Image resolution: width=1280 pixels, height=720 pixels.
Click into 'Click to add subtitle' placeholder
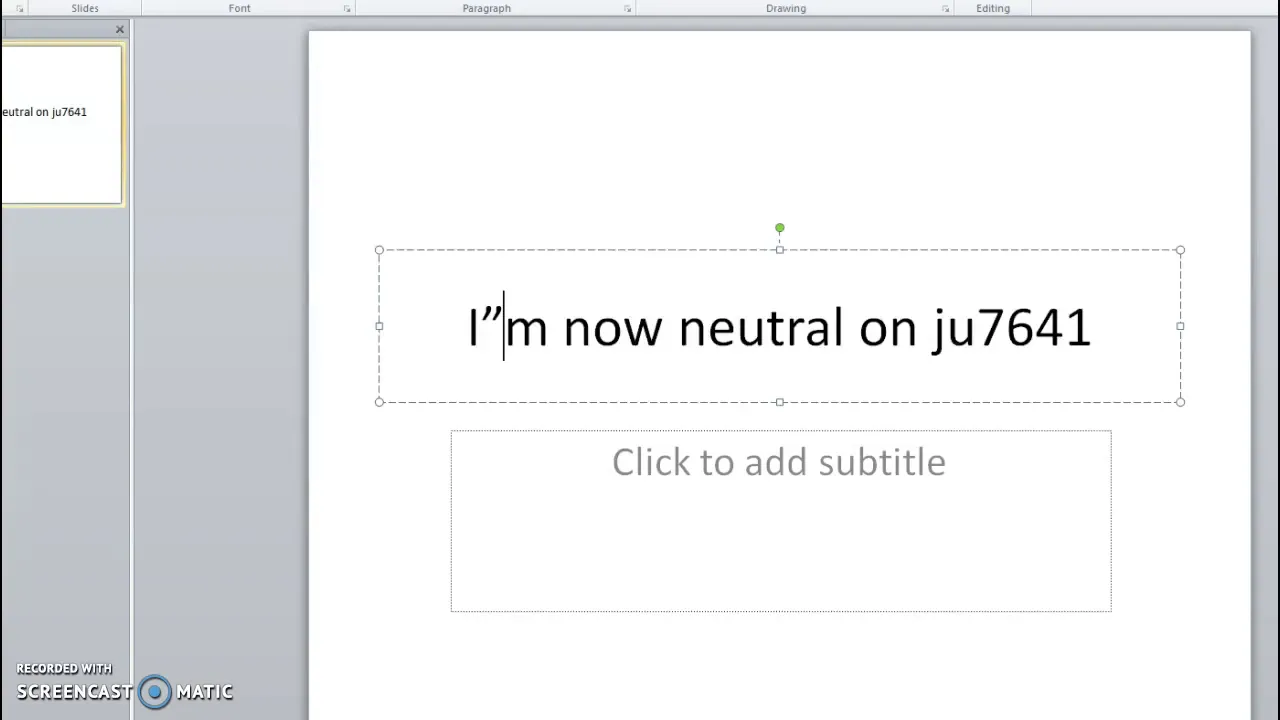(x=780, y=521)
